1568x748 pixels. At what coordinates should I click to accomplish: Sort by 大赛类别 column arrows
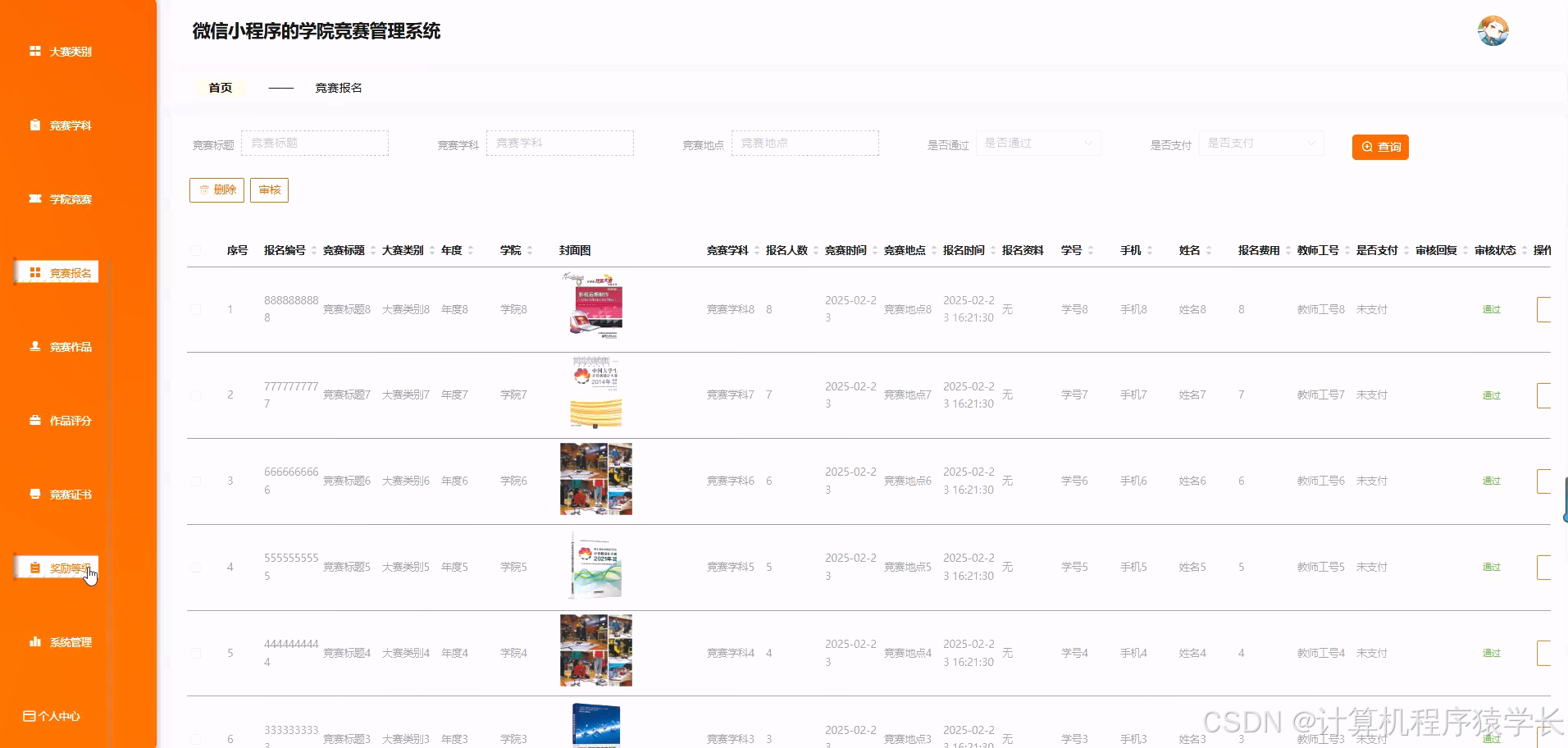432,250
